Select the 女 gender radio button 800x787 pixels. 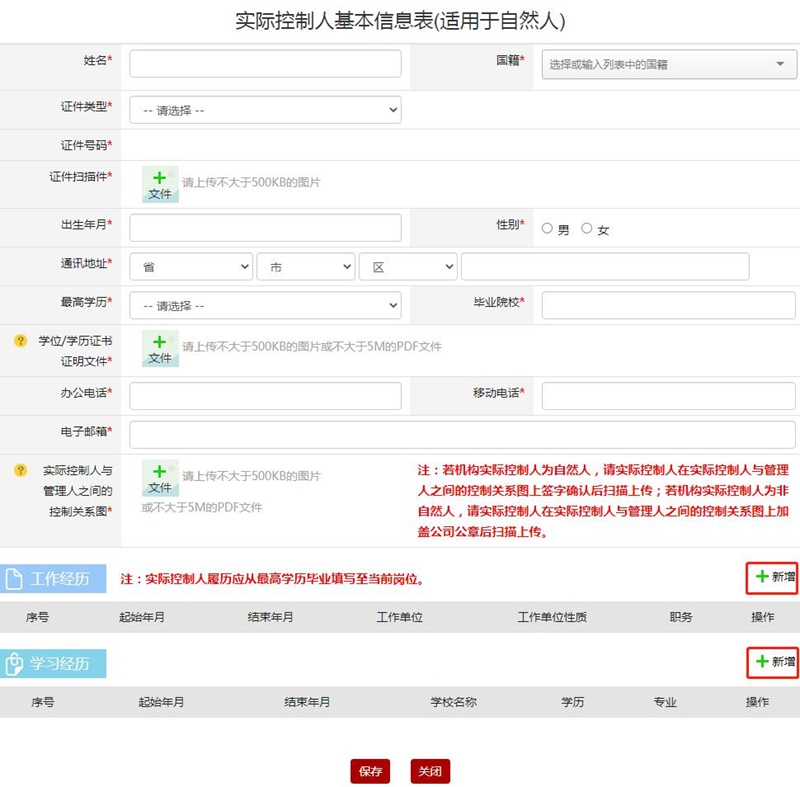pyautogui.click(x=587, y=229)
